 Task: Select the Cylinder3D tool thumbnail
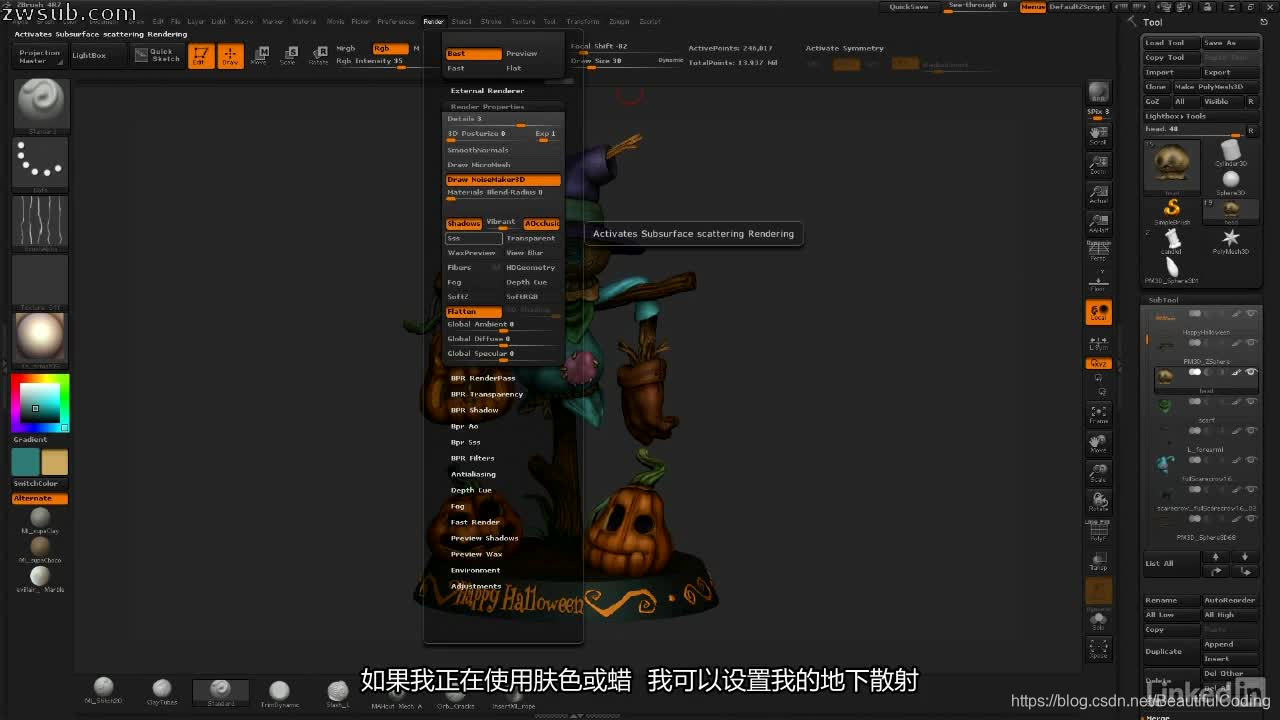1231,153
